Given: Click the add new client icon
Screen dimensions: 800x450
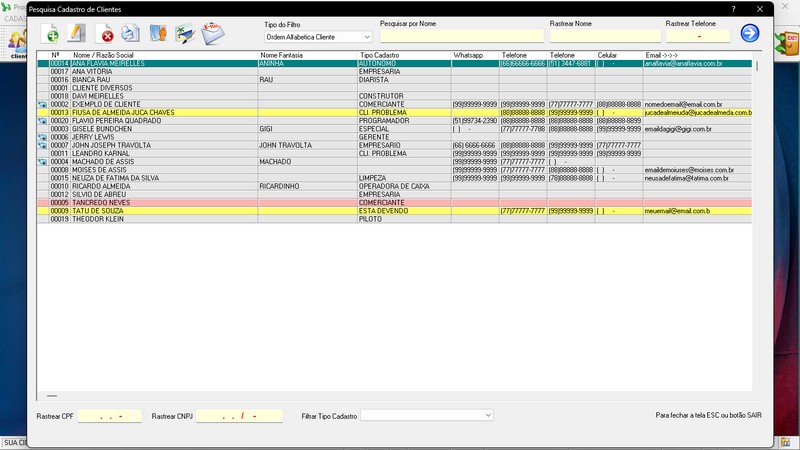Looking at the screenshot, I should tap(49, 34).
